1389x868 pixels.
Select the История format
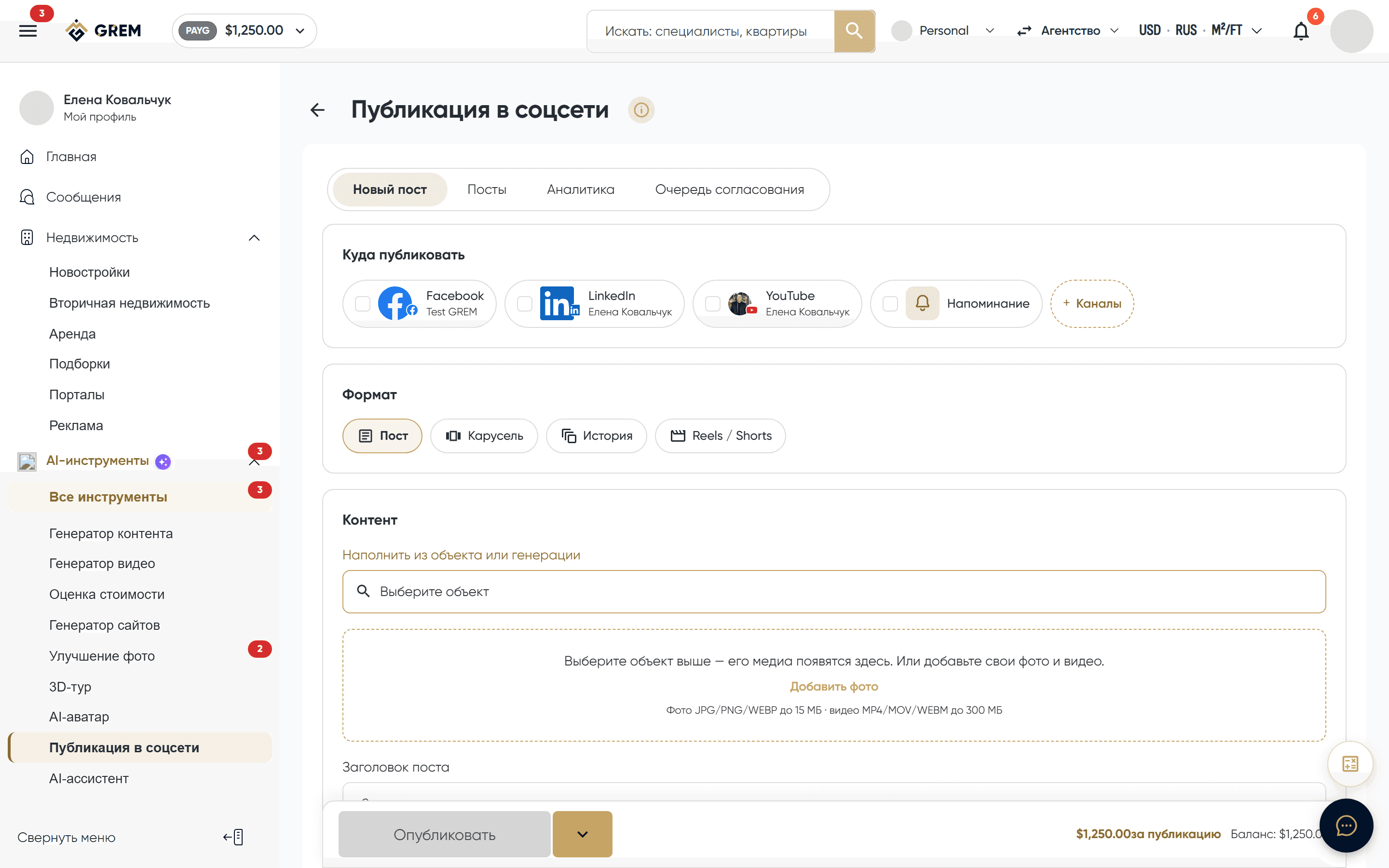(x=596, y=436)
